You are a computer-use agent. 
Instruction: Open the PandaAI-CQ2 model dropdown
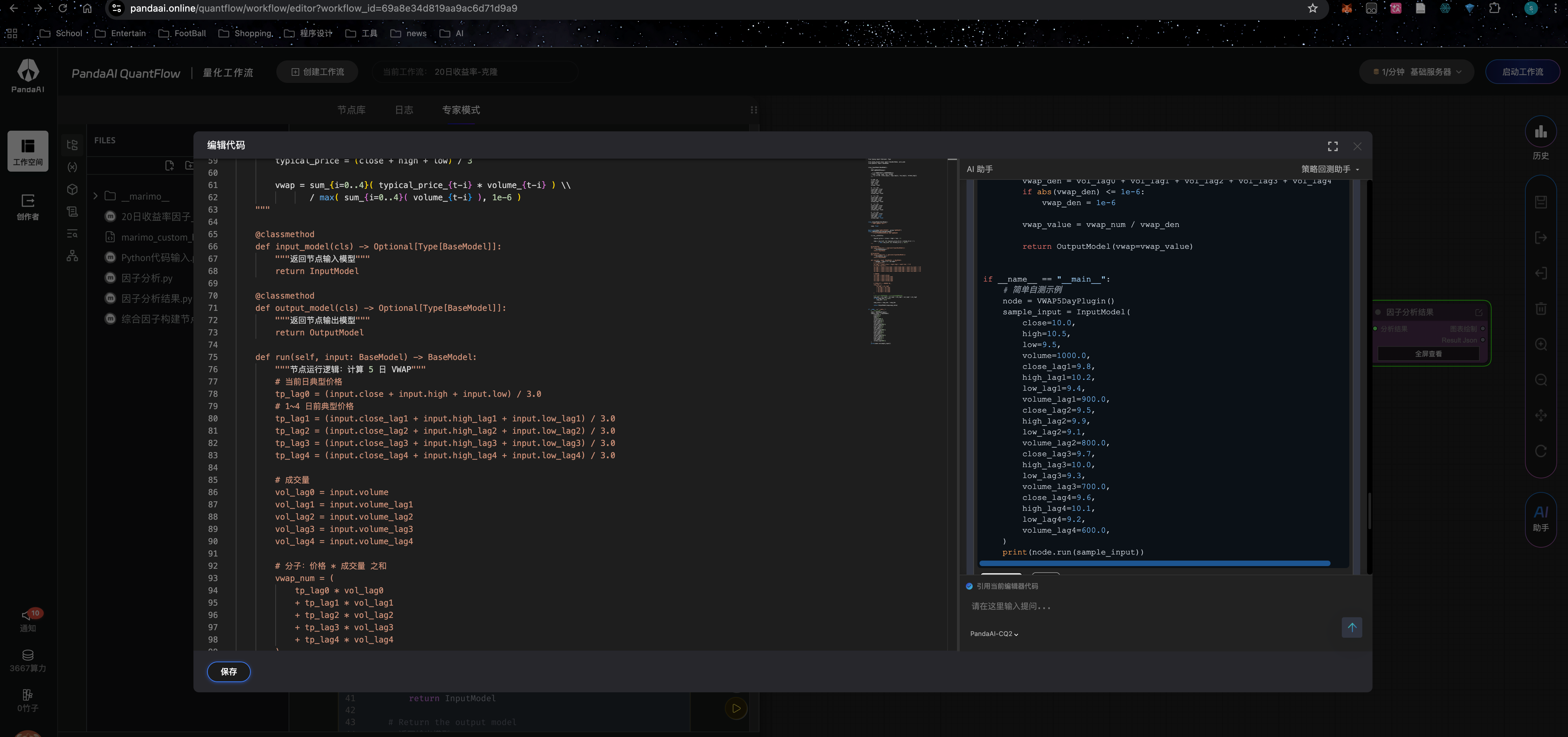click(x=994, y=634)
